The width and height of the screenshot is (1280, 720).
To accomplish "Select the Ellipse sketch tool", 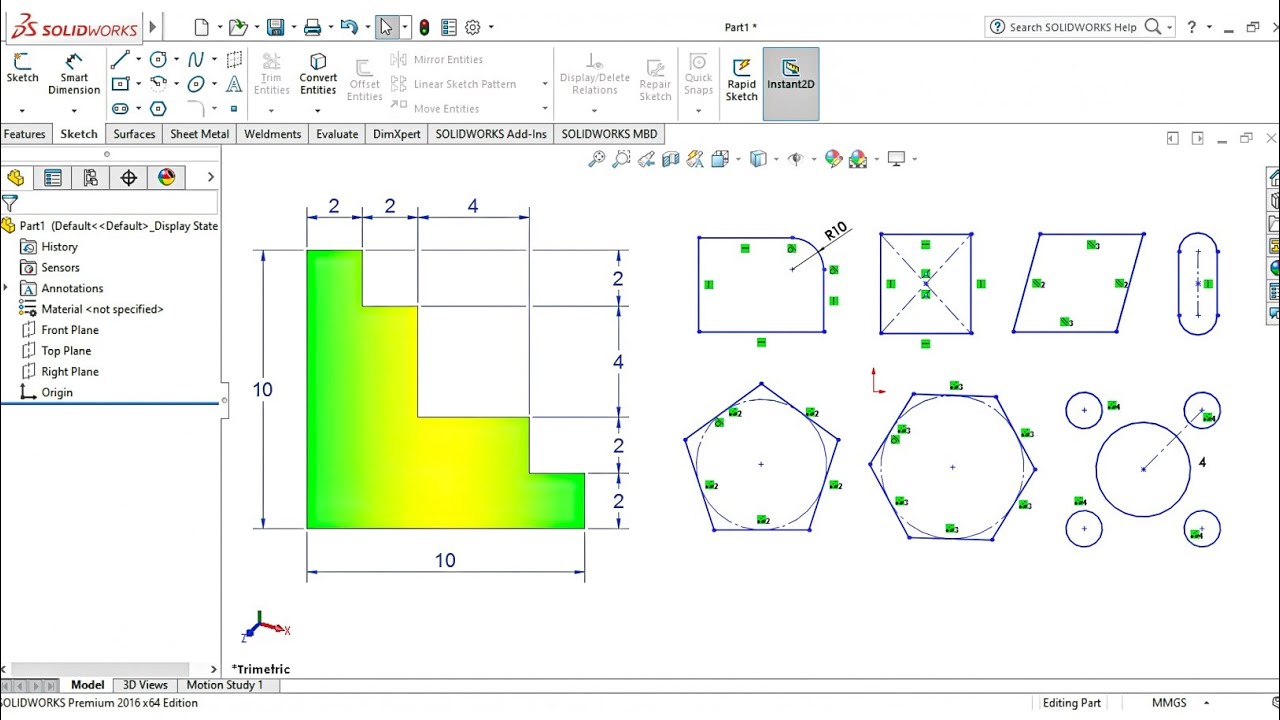I will click(196, 84).
